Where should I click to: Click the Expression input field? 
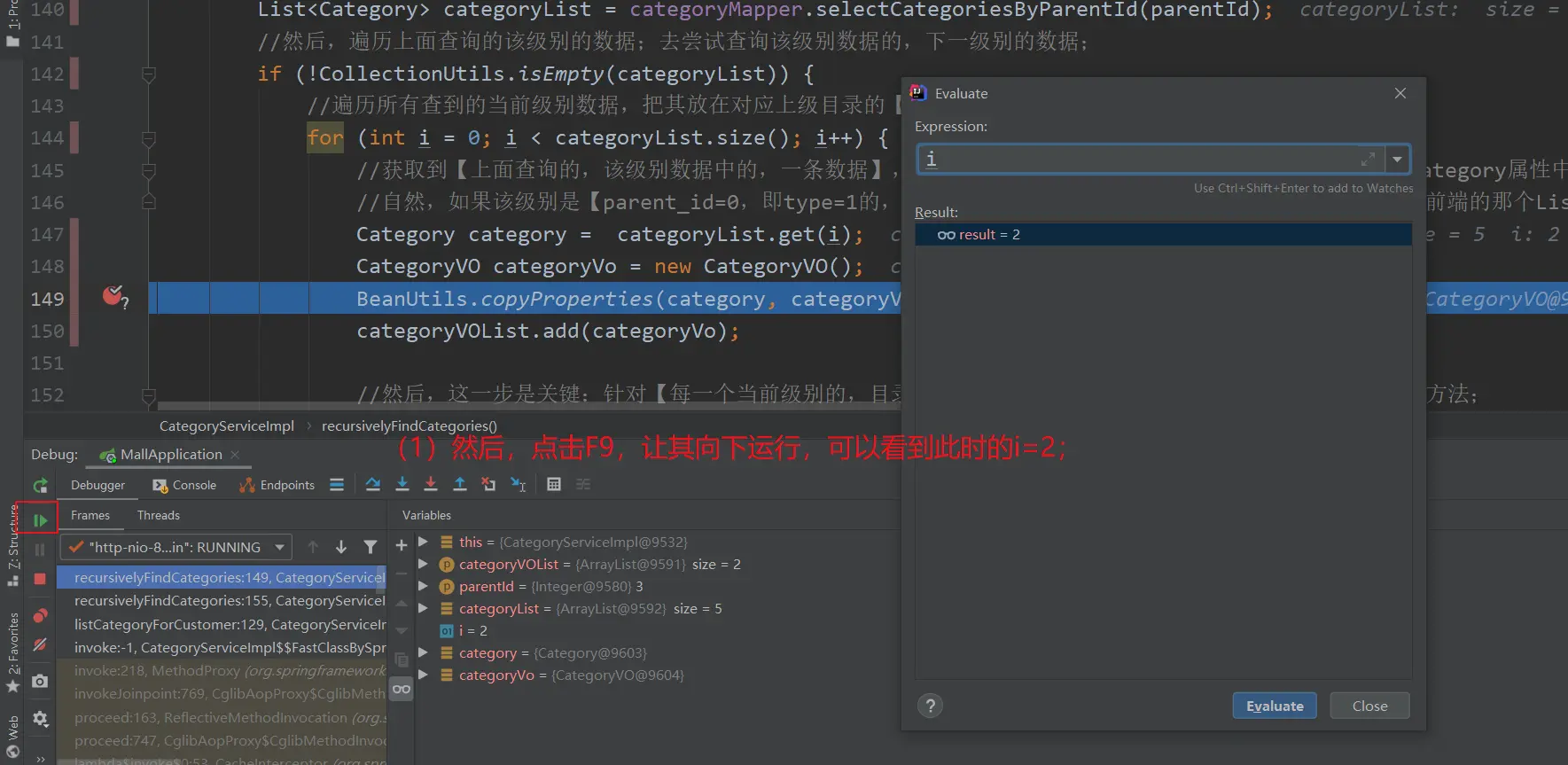click(1139, 160)
